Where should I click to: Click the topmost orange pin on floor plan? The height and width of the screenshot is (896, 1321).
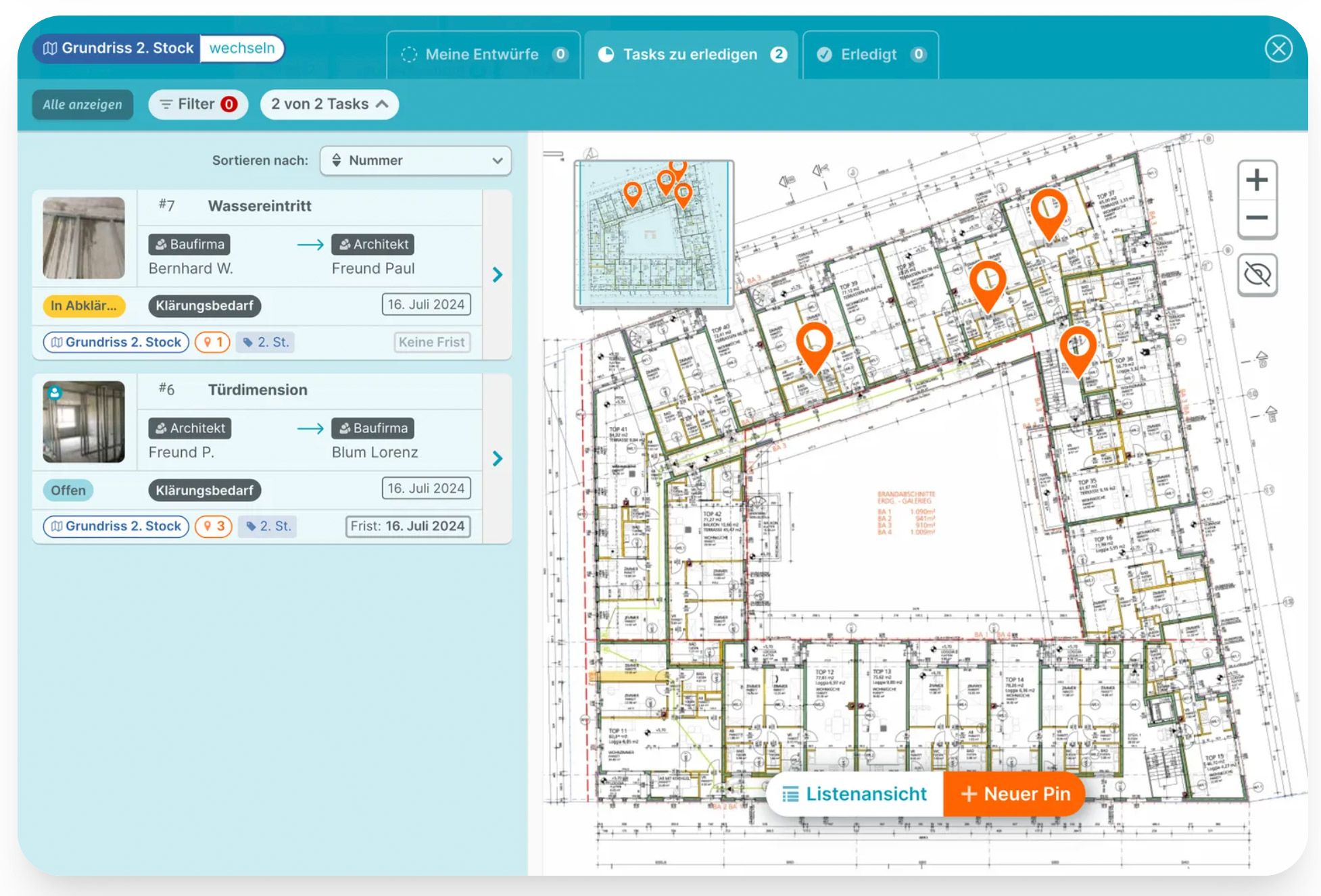1049,209
